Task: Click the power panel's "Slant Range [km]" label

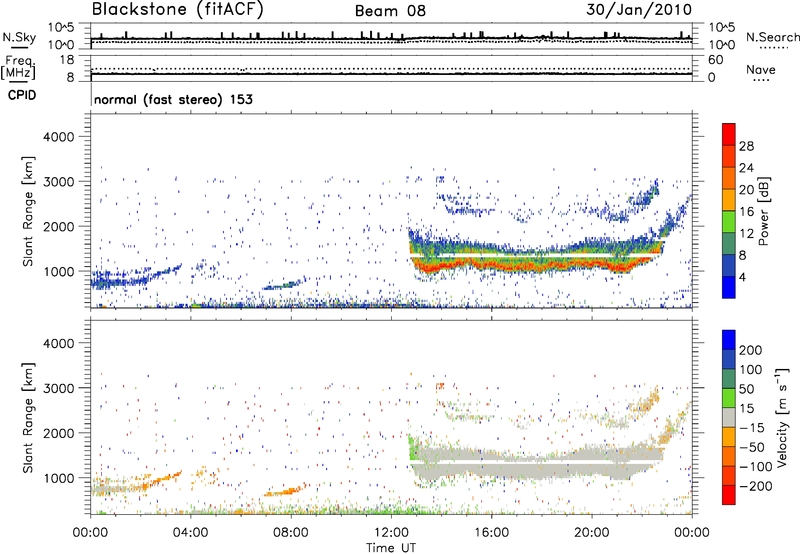Action: pyautogui.click(x=28, y=211)
